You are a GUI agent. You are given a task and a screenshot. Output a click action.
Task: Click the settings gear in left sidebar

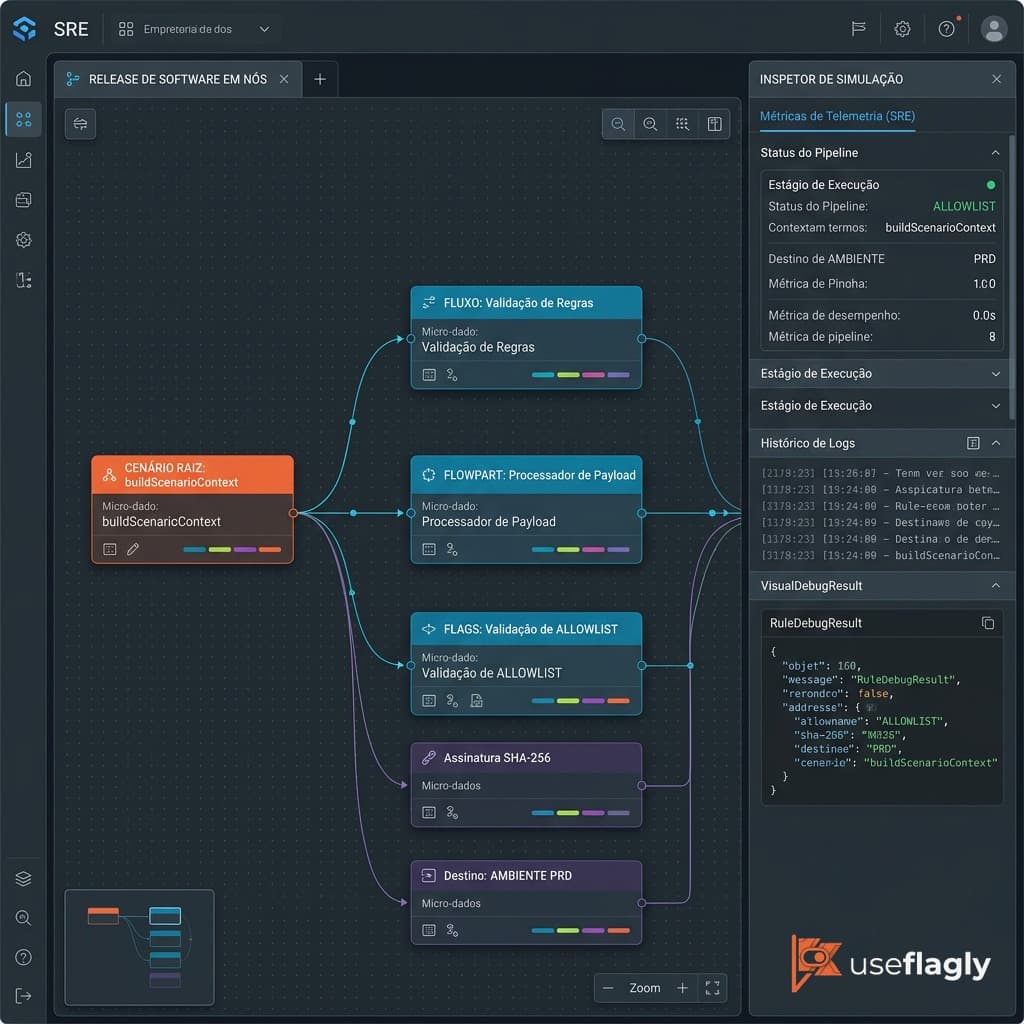24,240
